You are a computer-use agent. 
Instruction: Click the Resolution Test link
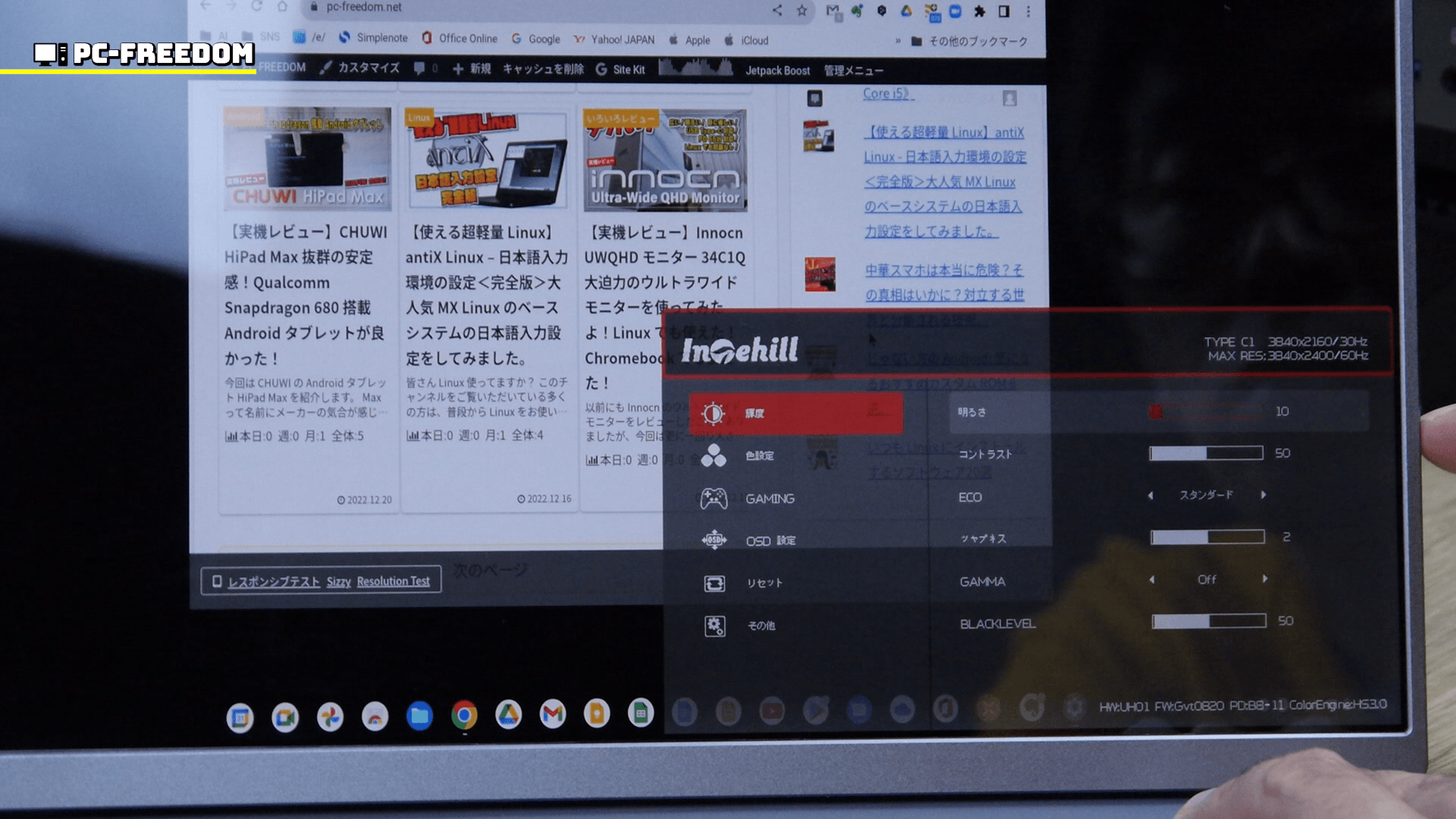[393, 581]
